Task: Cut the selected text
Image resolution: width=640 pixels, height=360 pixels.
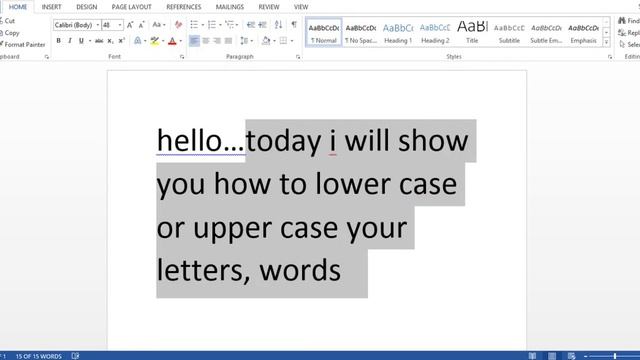Action: pos(7,20)
